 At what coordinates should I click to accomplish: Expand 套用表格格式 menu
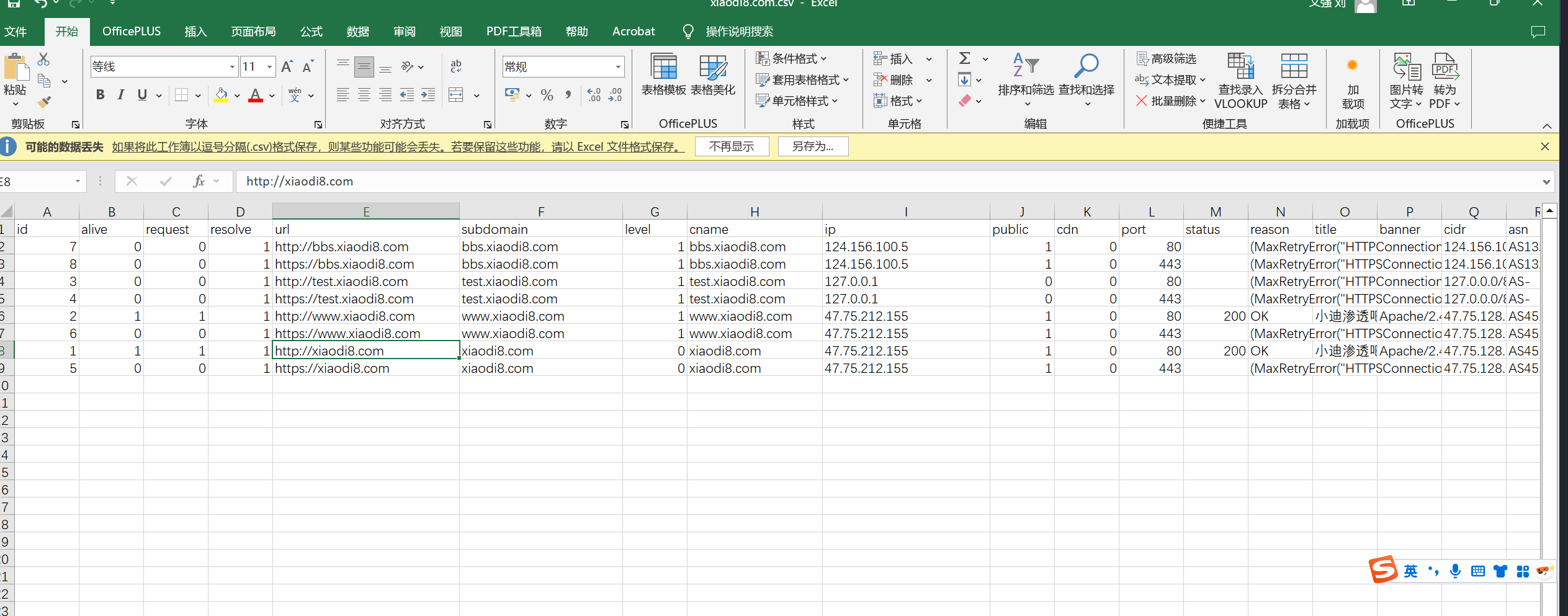tap(802, 80)
